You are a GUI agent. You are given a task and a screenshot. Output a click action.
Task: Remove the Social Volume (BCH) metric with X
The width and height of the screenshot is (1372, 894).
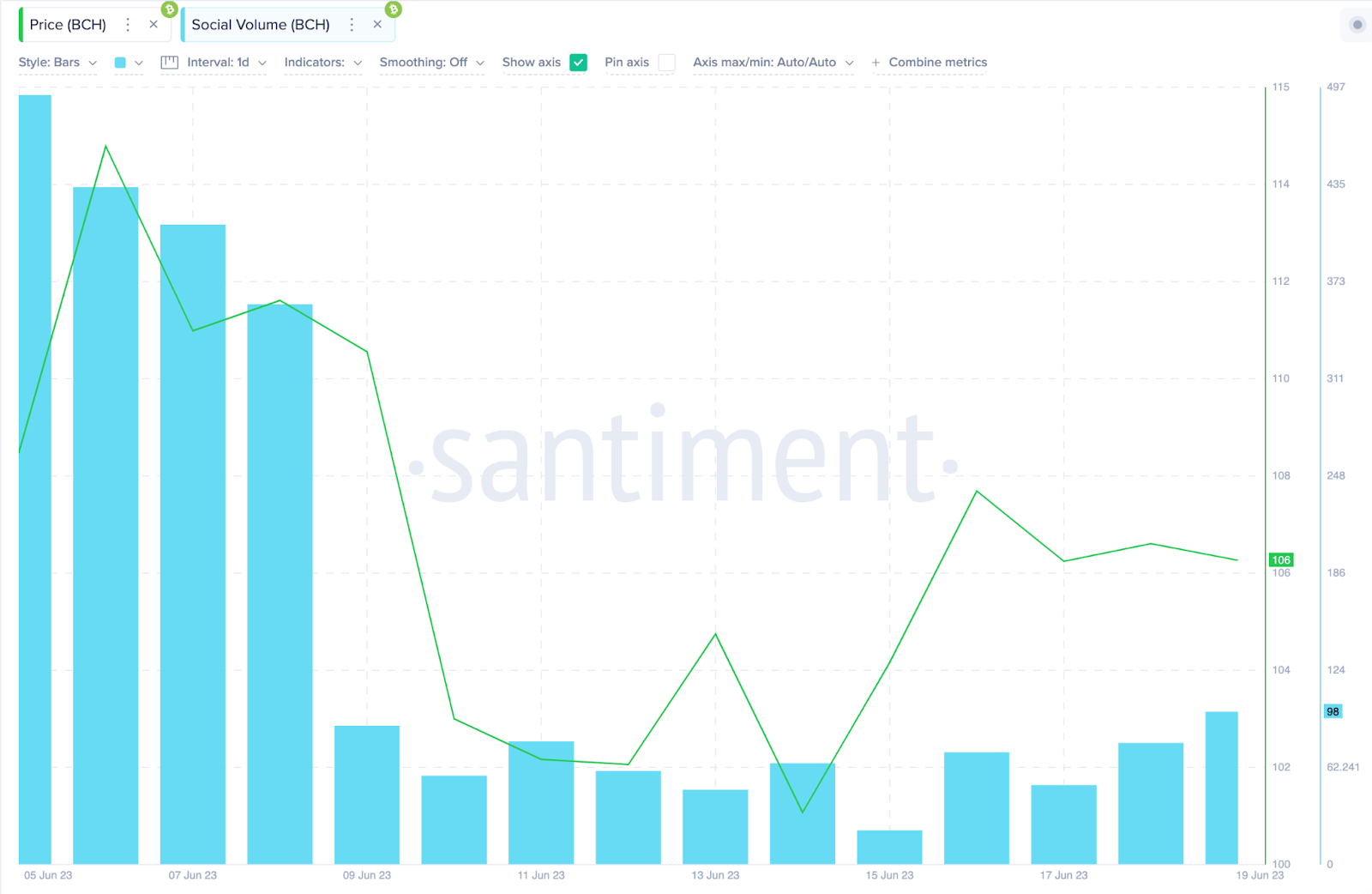coord(377,25)
